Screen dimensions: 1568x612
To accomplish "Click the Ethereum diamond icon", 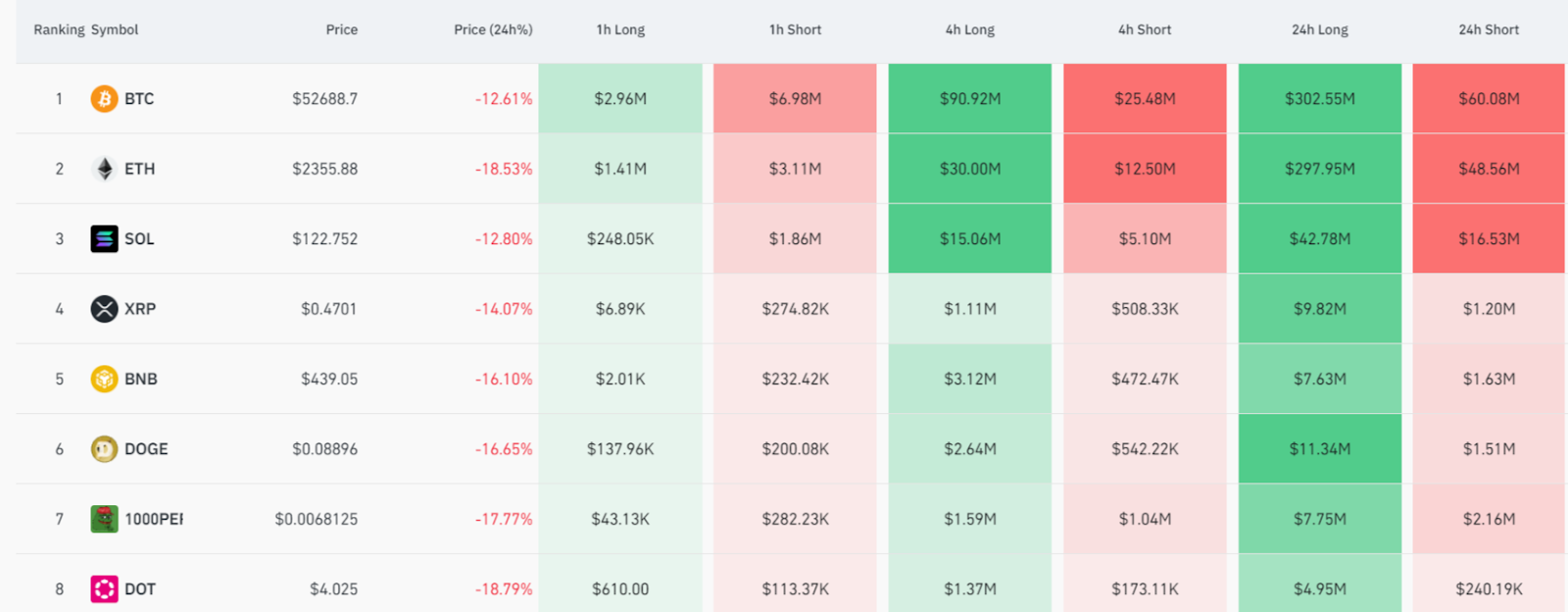I will tap(104, 169).
